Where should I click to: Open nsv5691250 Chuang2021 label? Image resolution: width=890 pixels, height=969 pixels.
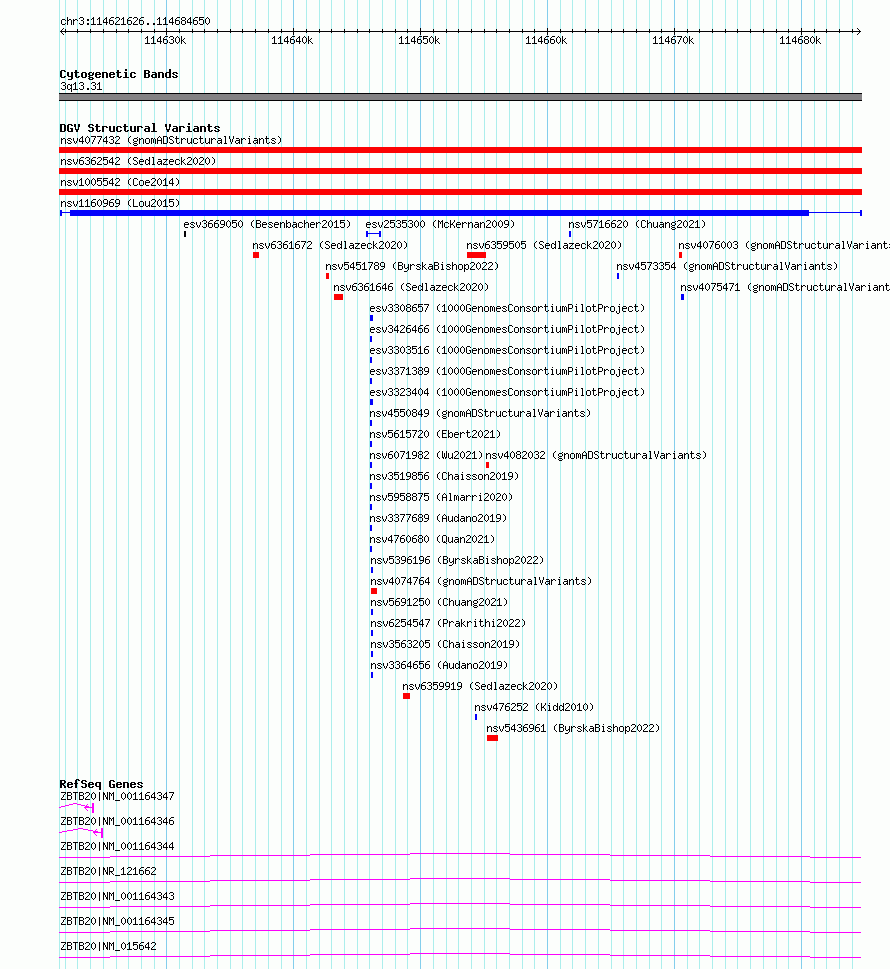pyautogui.click(x=439, y=603)
